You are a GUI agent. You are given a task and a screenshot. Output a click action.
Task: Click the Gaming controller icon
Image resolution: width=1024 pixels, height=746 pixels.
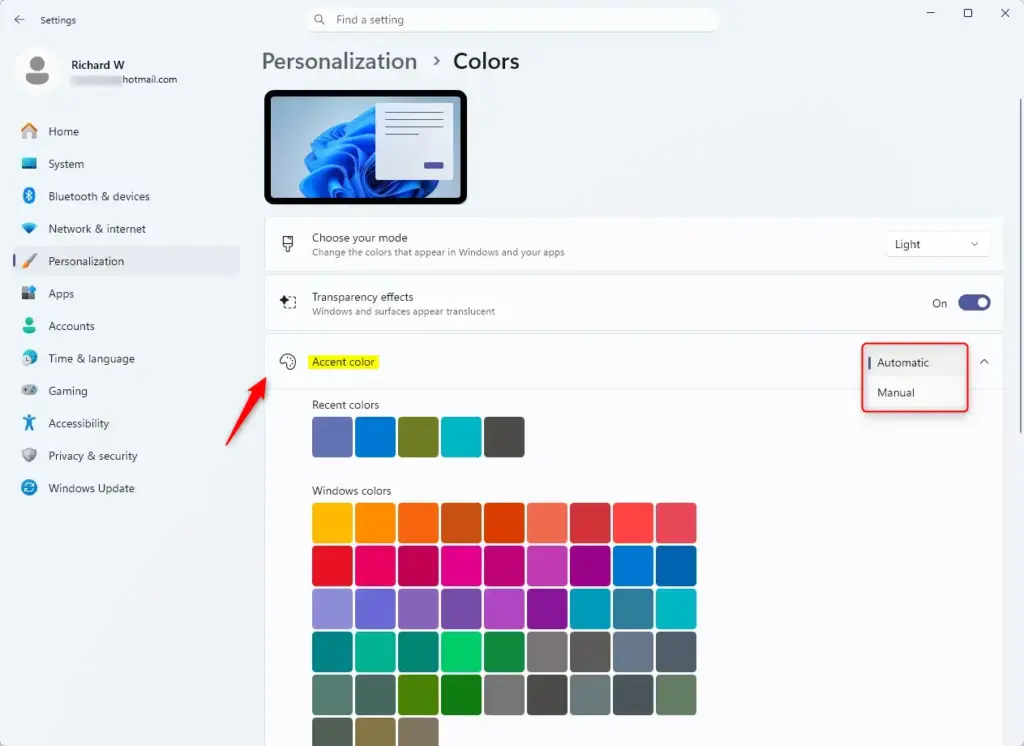coord(29,390)
